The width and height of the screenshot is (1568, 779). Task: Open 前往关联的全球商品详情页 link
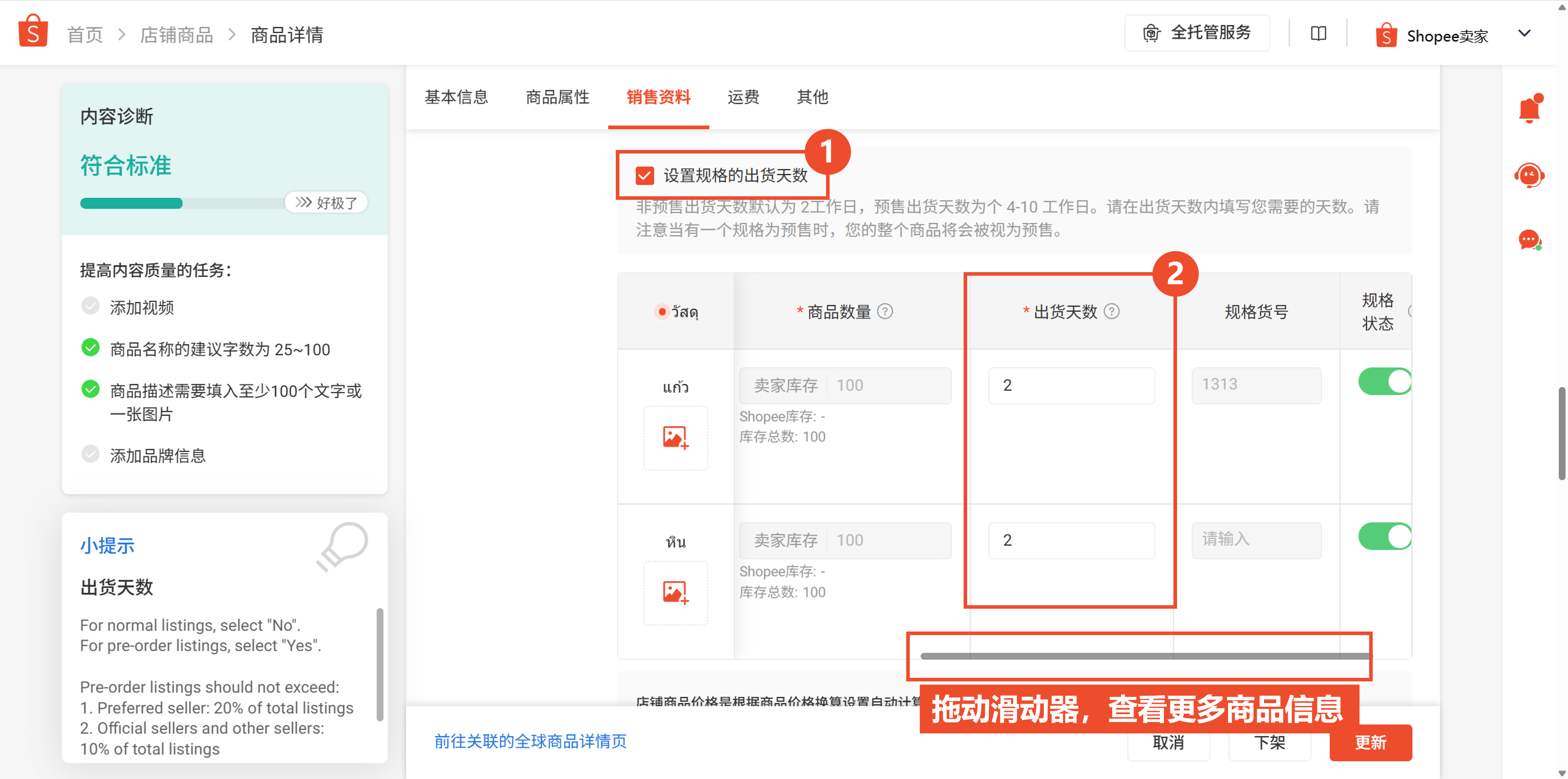(530, 741)
